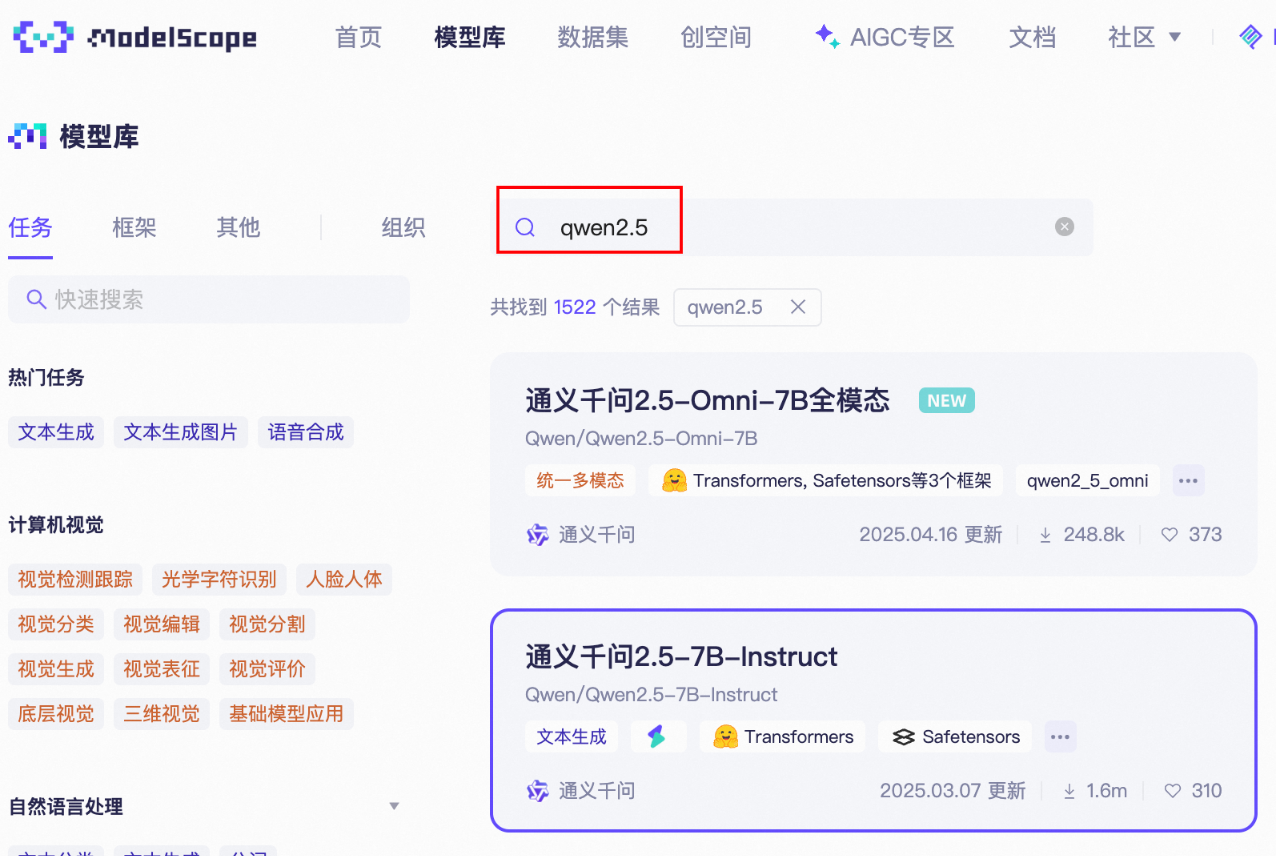This screenshot has width=1276, height=856.
Task: Open the AIGC专区 section
Action: tap(902, 37)
